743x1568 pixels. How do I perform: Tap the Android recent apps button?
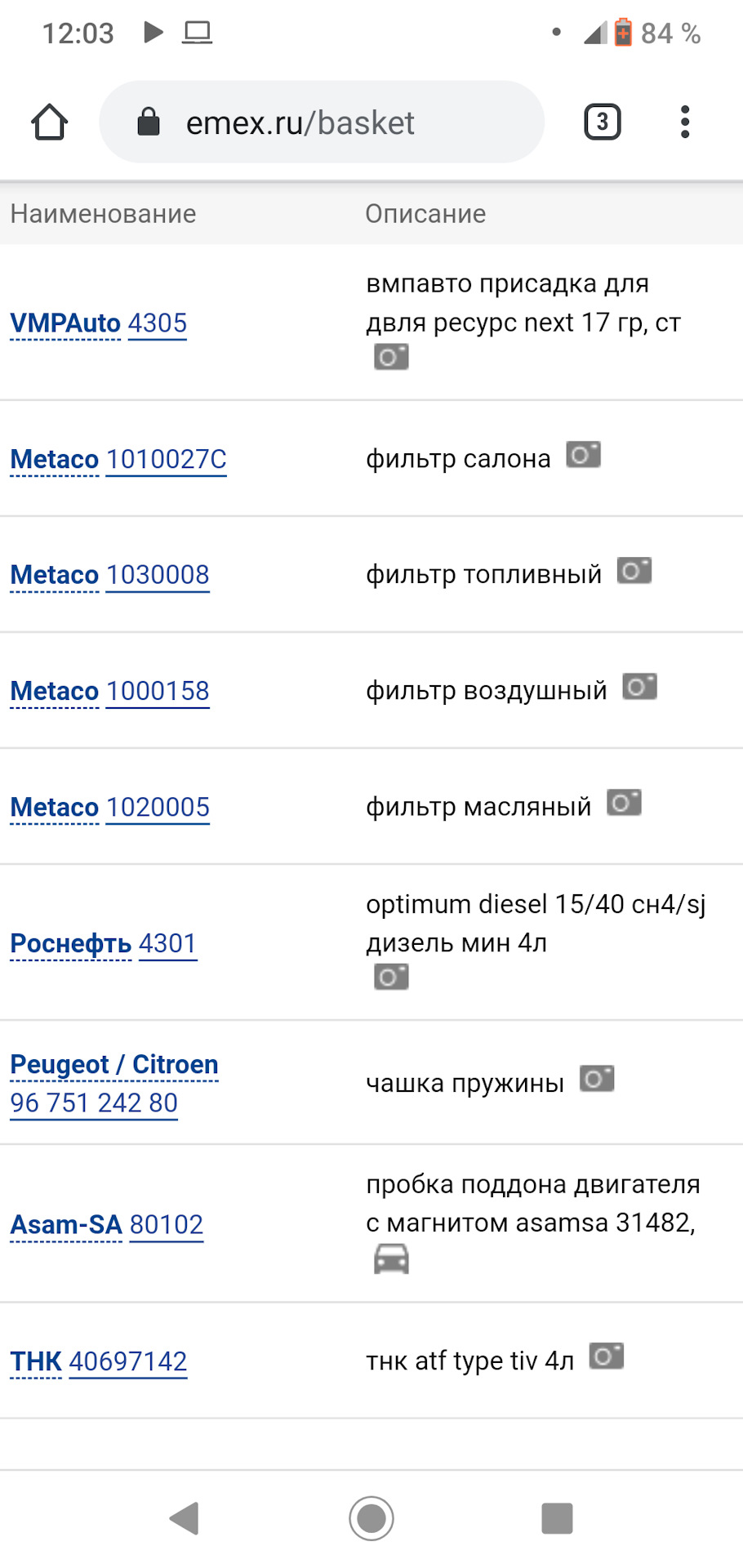[557, 1519]
